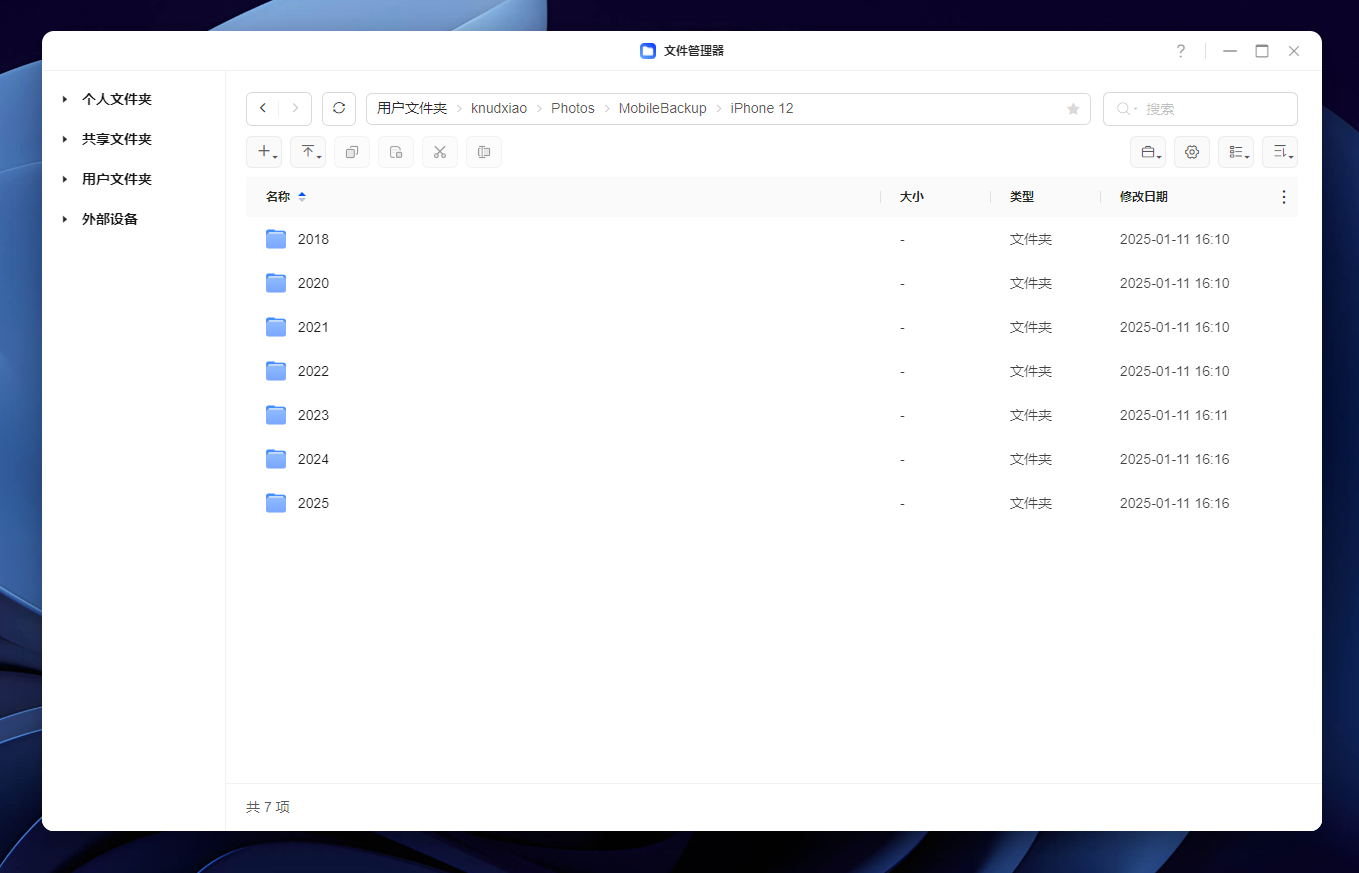1359x873 pixels.
Task: Sort by the 名称 column header
Action: (278, 197)
